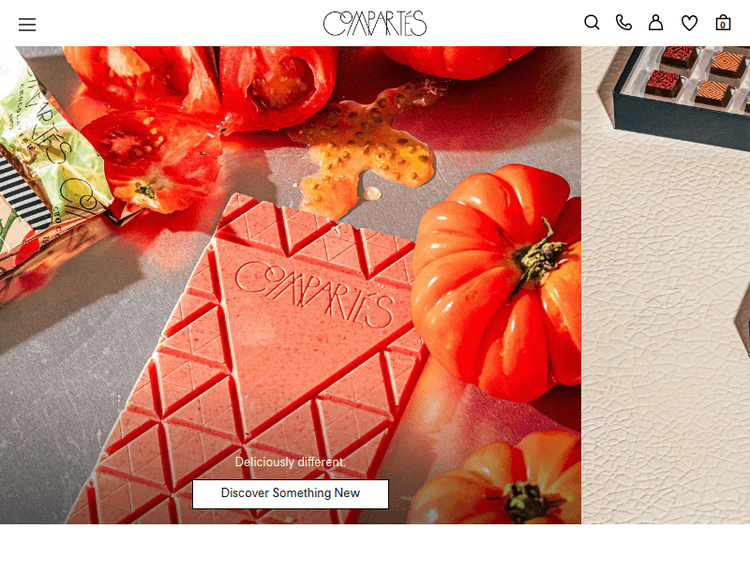Open the hamburger navigation menu

(x=27, y=24)
